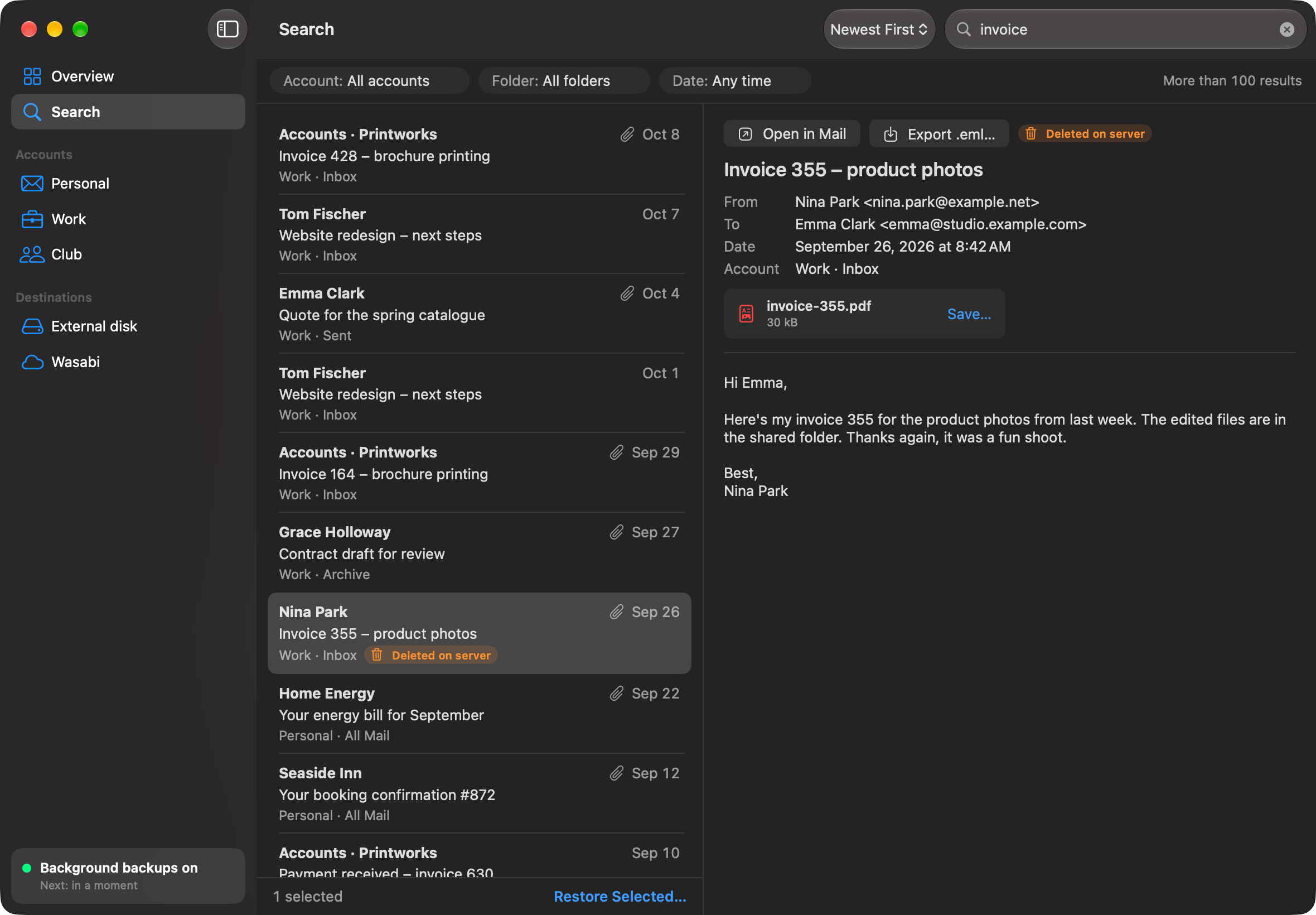The width and height of the screenshot is (1316, 915).
Task: Click the paperclip on the Seaside Inn row
Action: pos(617,773)
